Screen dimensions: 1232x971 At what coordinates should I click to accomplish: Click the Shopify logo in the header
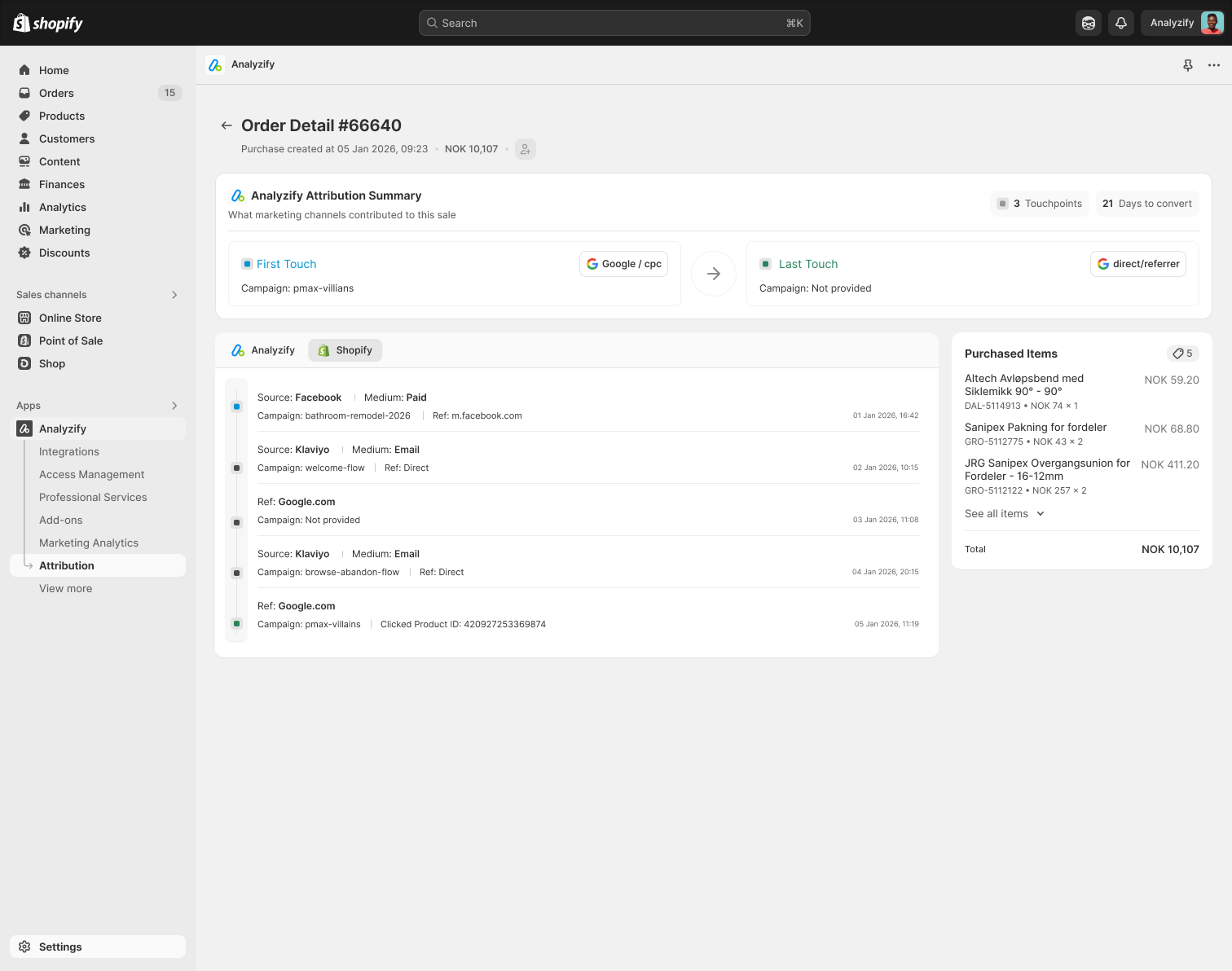click(48, 23)
